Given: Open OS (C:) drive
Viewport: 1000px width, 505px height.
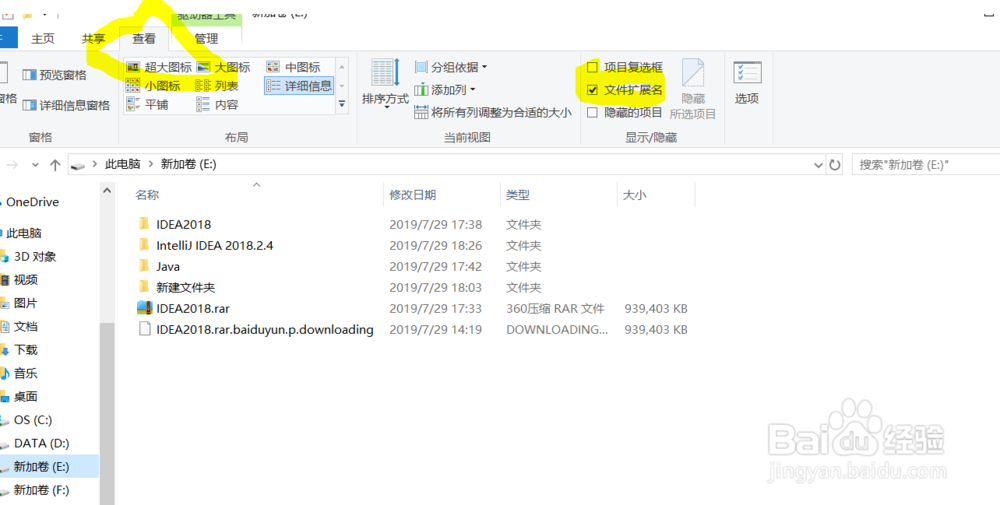Looking at the screenshot, I should [33, 420].
